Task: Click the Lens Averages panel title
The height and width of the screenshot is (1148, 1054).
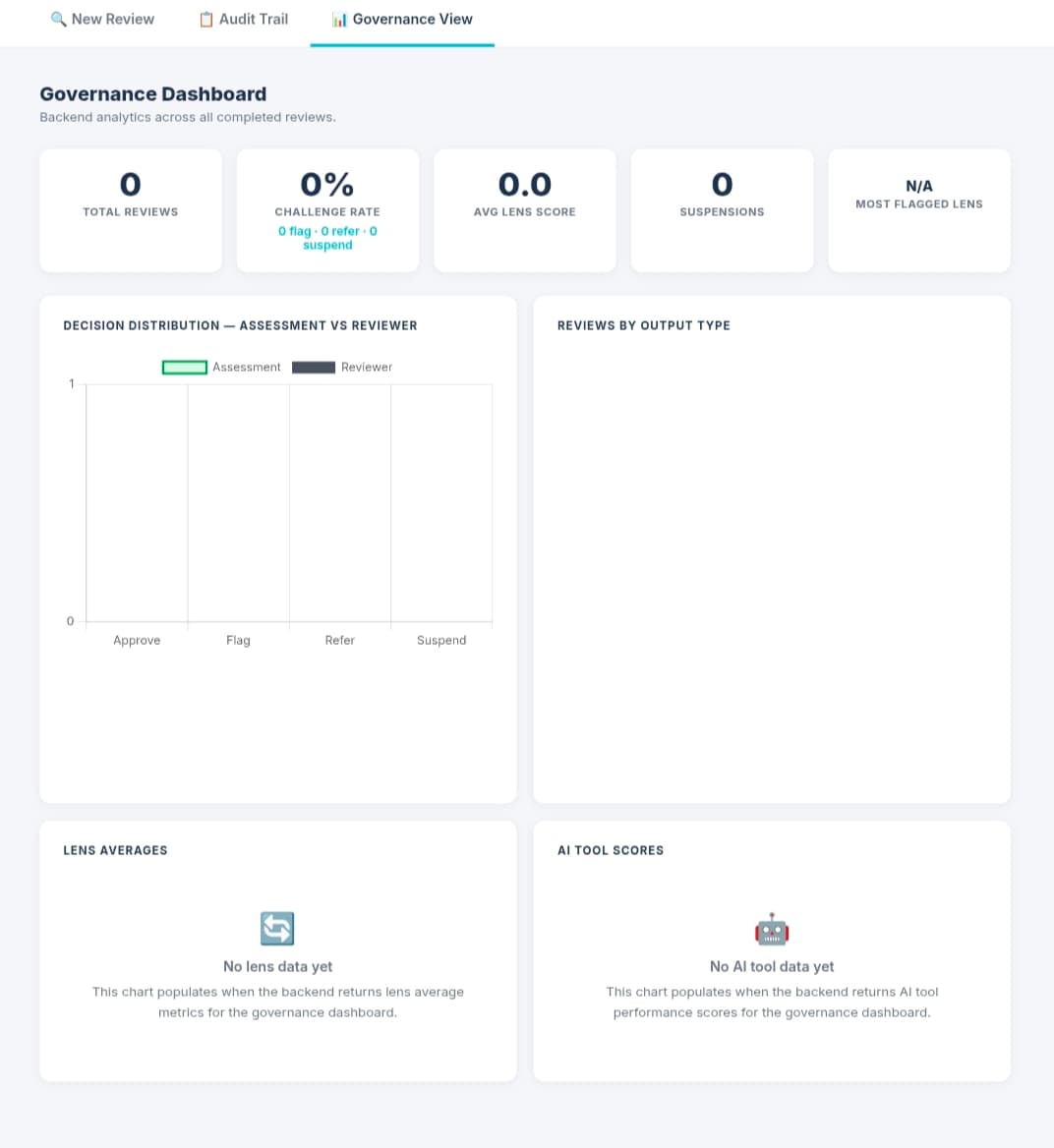Action: (115, 851)
